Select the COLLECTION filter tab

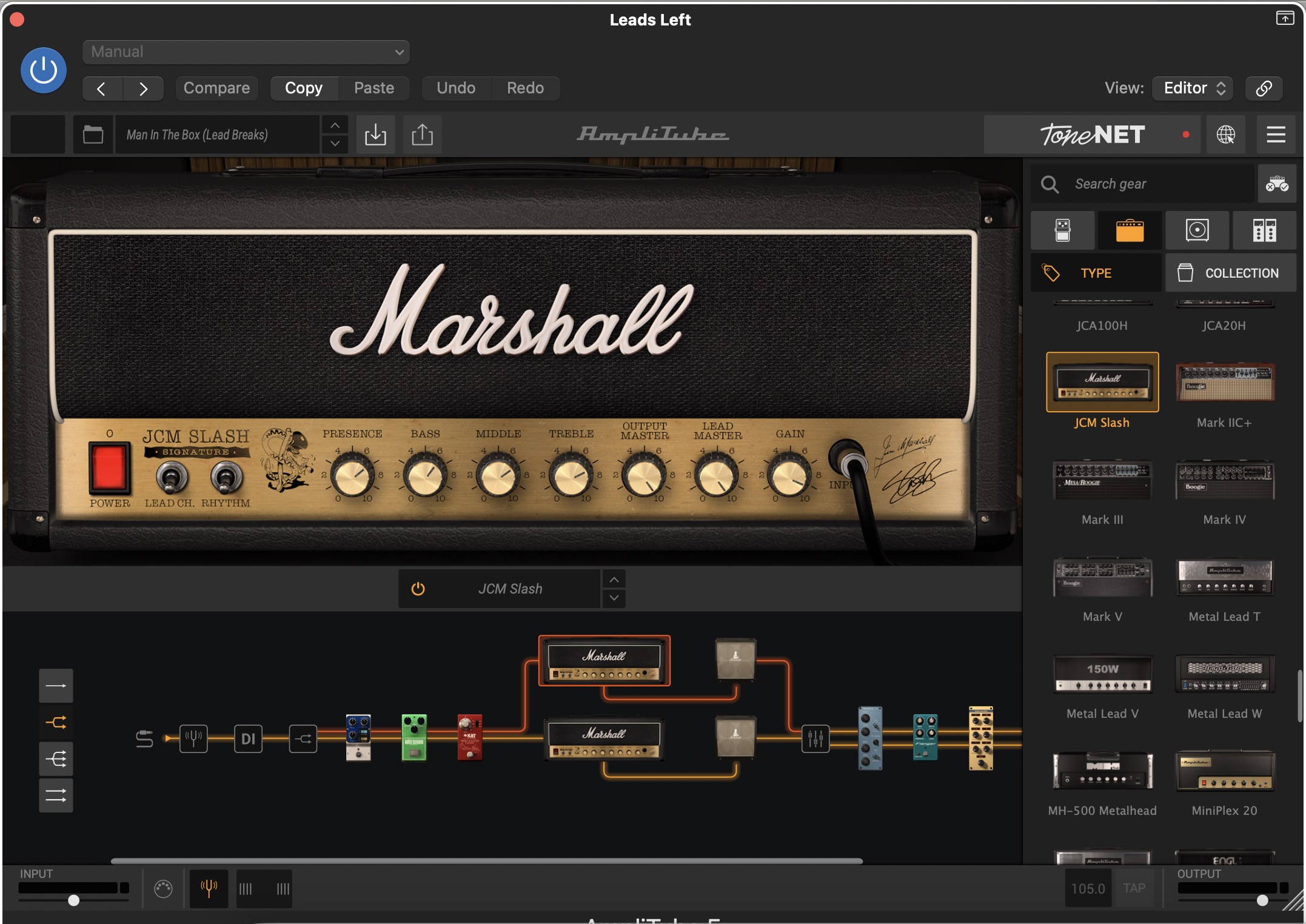click(1231, 273)
